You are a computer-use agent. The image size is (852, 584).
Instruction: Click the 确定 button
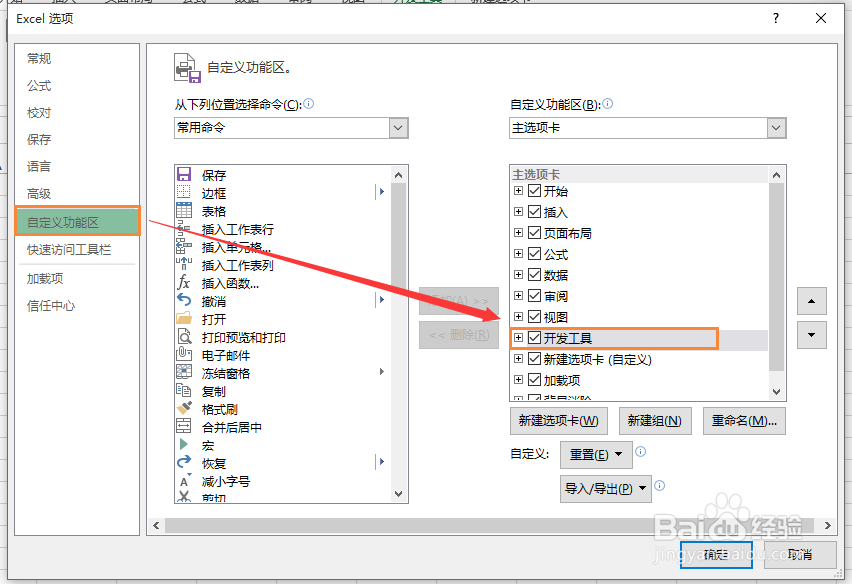coord(716,555)
